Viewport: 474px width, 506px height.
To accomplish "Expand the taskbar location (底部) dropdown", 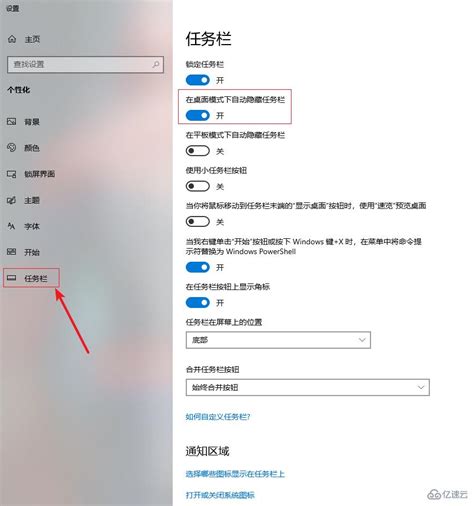I will pos(278,340).
